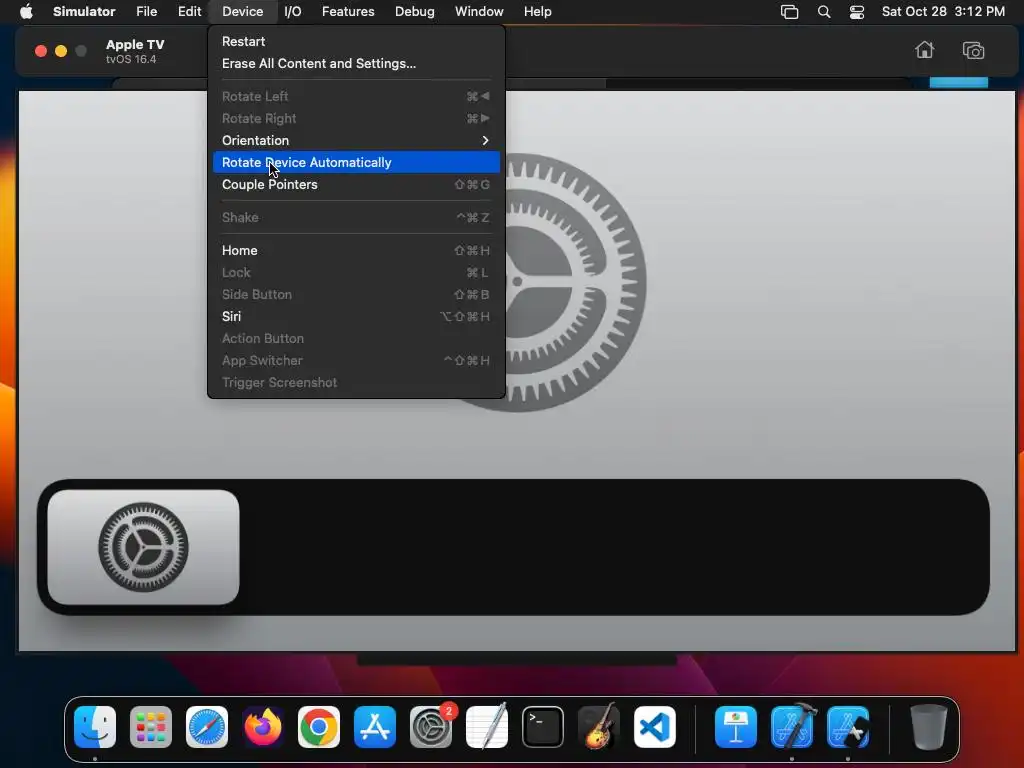
Task: Click the date and time in menu bar
Action: (943, 11)
